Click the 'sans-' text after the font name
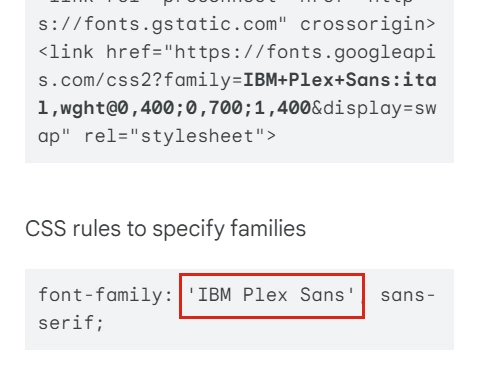Viewport: 477px width, 372px height. (x=408, y=295)
